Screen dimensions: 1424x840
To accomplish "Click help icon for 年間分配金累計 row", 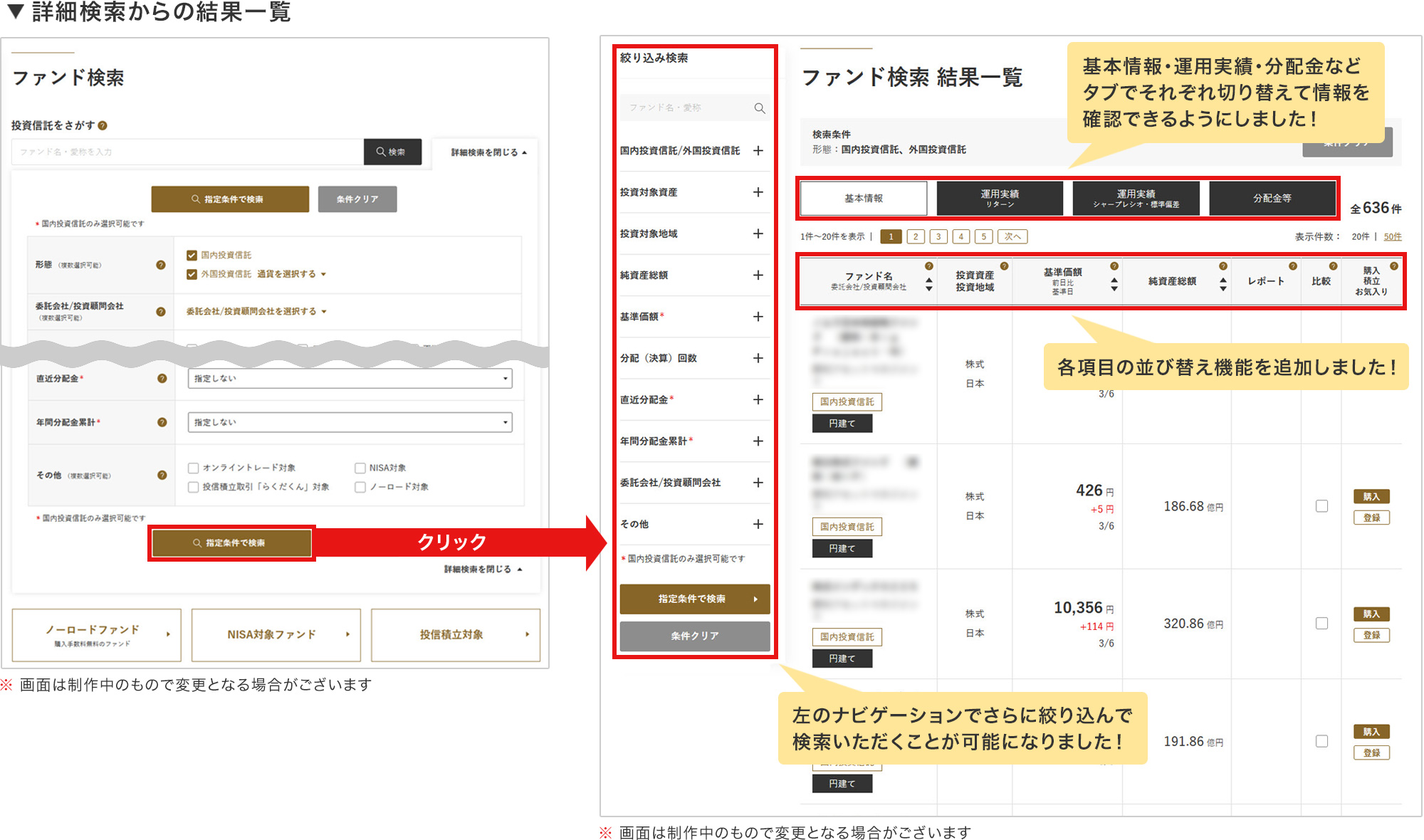I will (x=162, y=422).
